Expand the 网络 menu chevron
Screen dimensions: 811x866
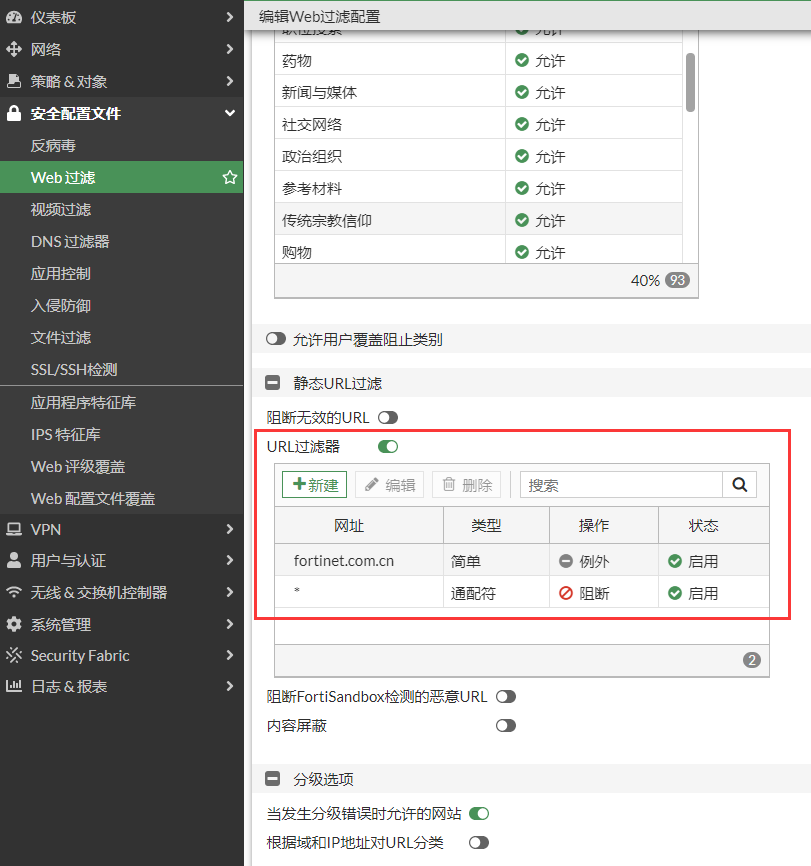[230, 50]
